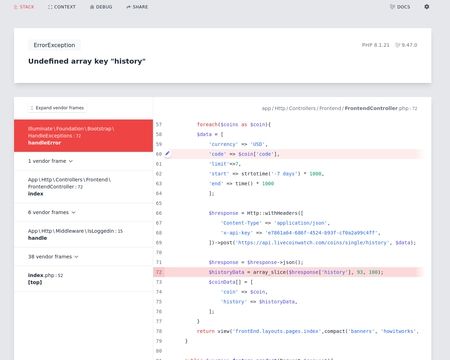The height and width of the screenshot is (360, 450).
Task: Switch to the CONTEXT tab
Action: coord(62,7)
